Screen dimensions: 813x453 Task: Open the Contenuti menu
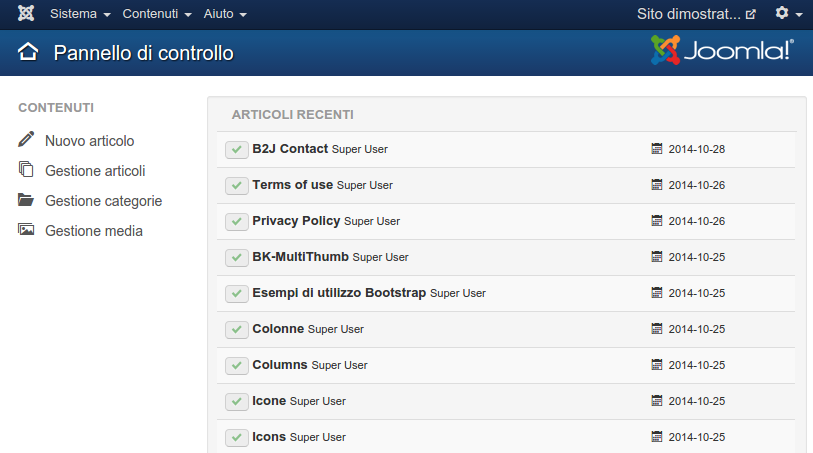click(157, 14)
